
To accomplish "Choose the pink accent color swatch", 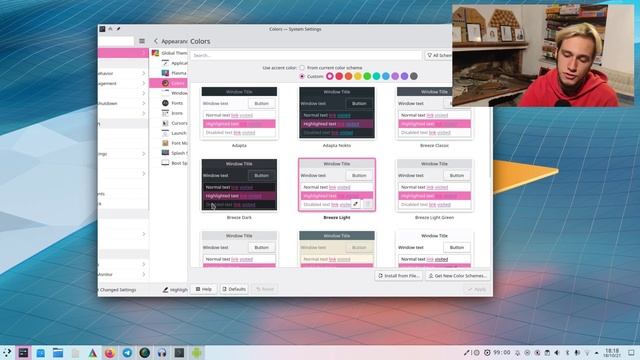I will tap(330, 76).
